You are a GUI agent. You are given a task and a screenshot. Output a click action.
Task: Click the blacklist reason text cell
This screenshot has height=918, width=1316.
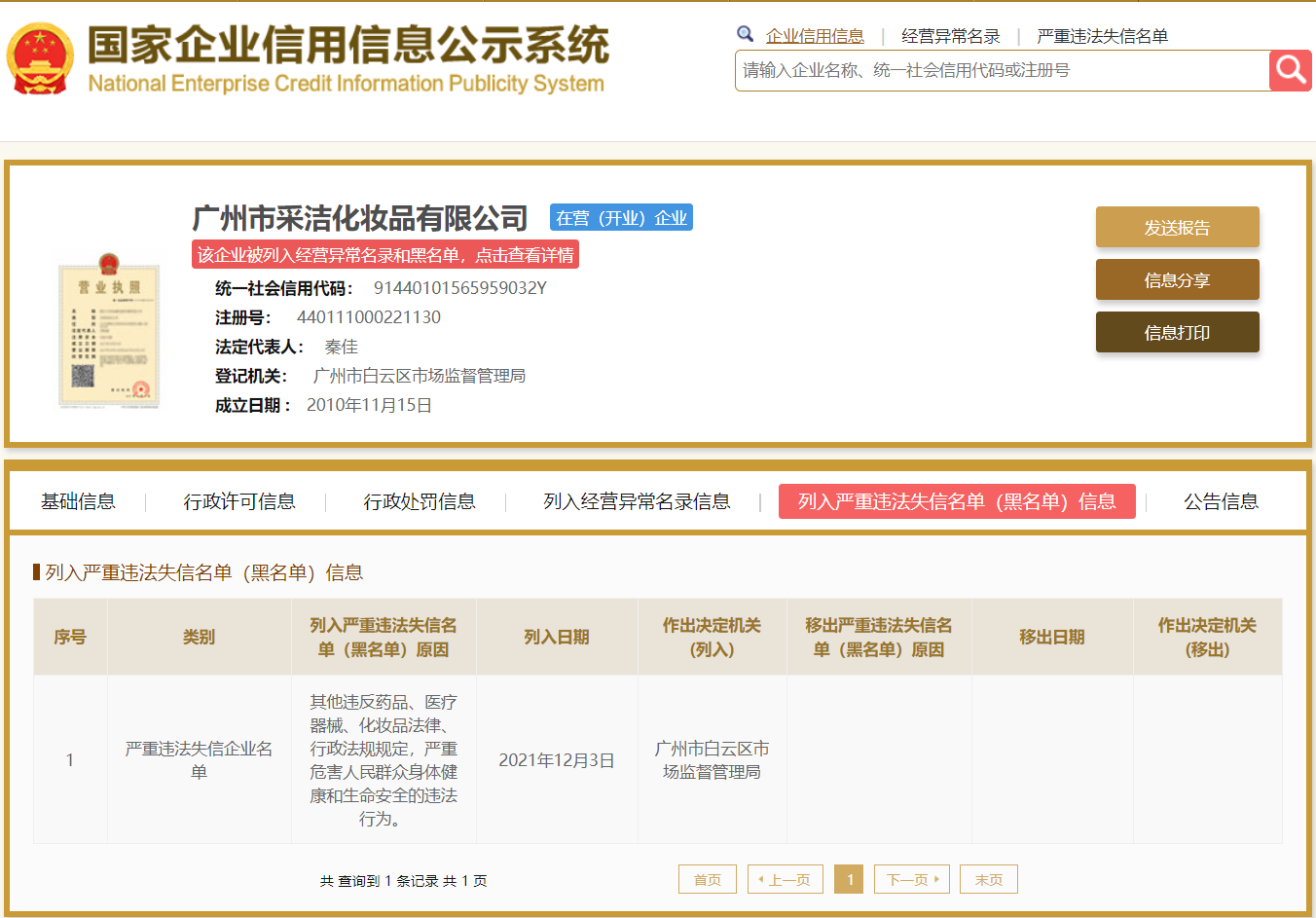[x=384, y=760]
